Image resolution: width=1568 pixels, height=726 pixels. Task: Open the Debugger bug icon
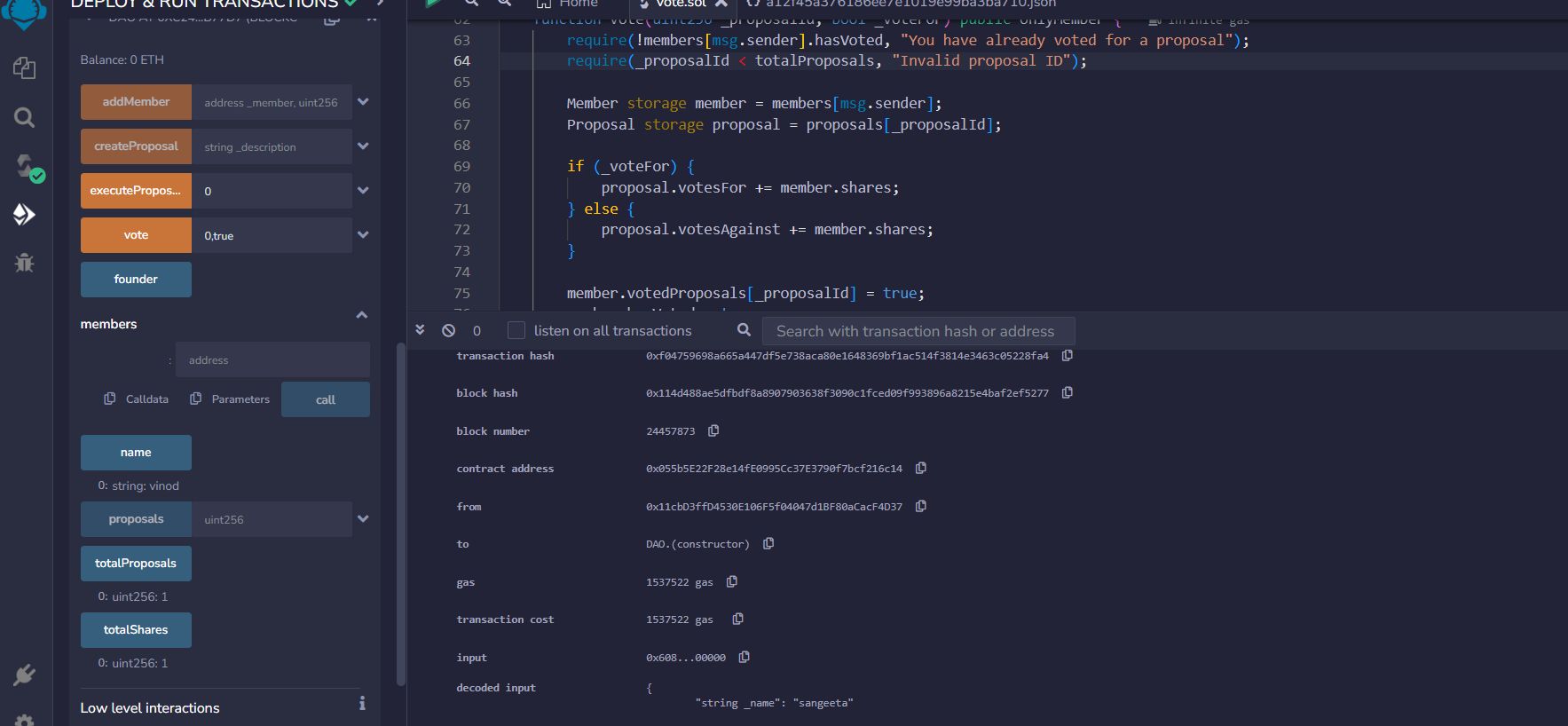25,262
